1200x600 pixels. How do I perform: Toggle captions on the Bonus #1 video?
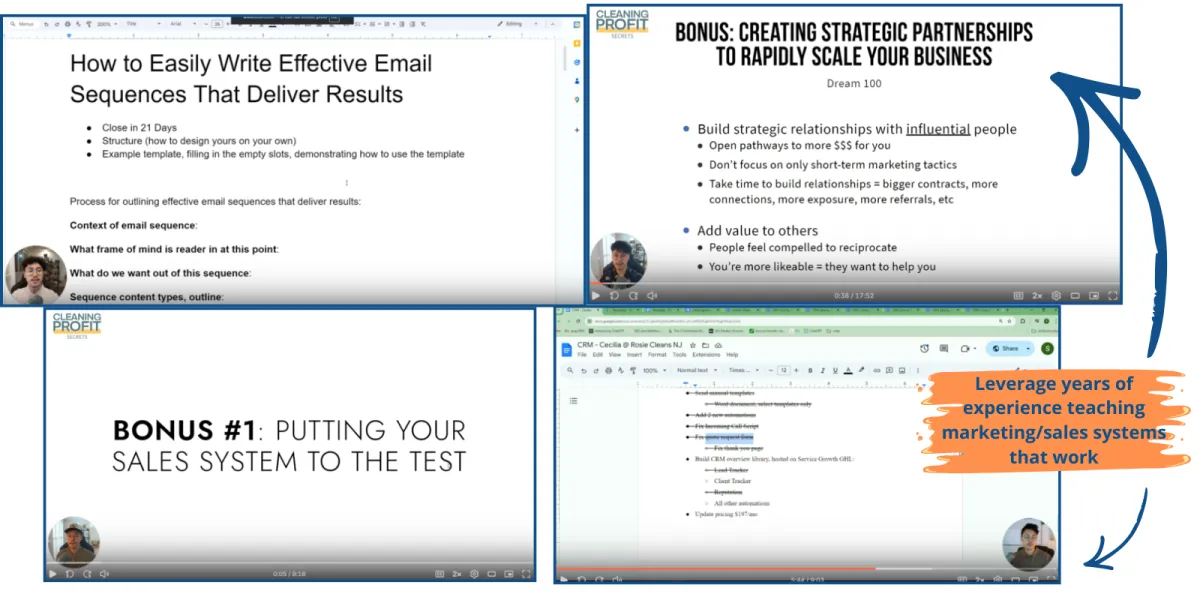tap(439, 573)
